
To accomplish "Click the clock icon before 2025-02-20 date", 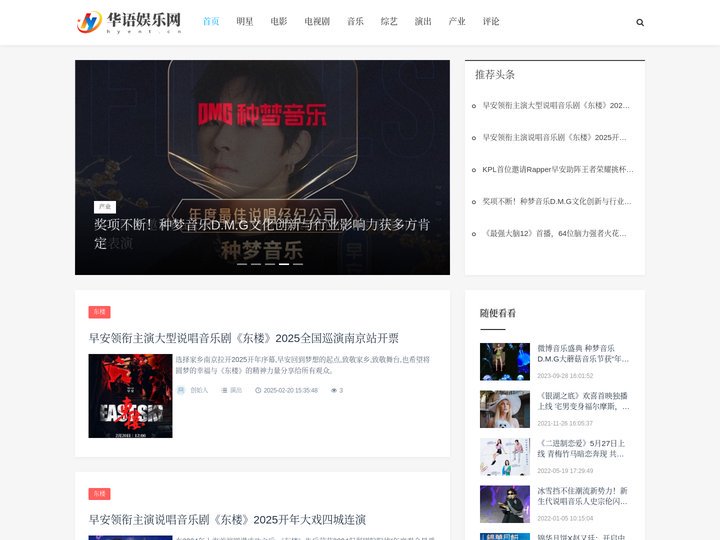I will pyautogui.click(x=258, y=390).
